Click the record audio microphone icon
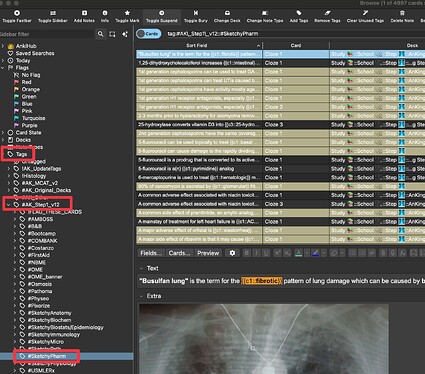This screenshot has width=425, height=374. [393, 253]
